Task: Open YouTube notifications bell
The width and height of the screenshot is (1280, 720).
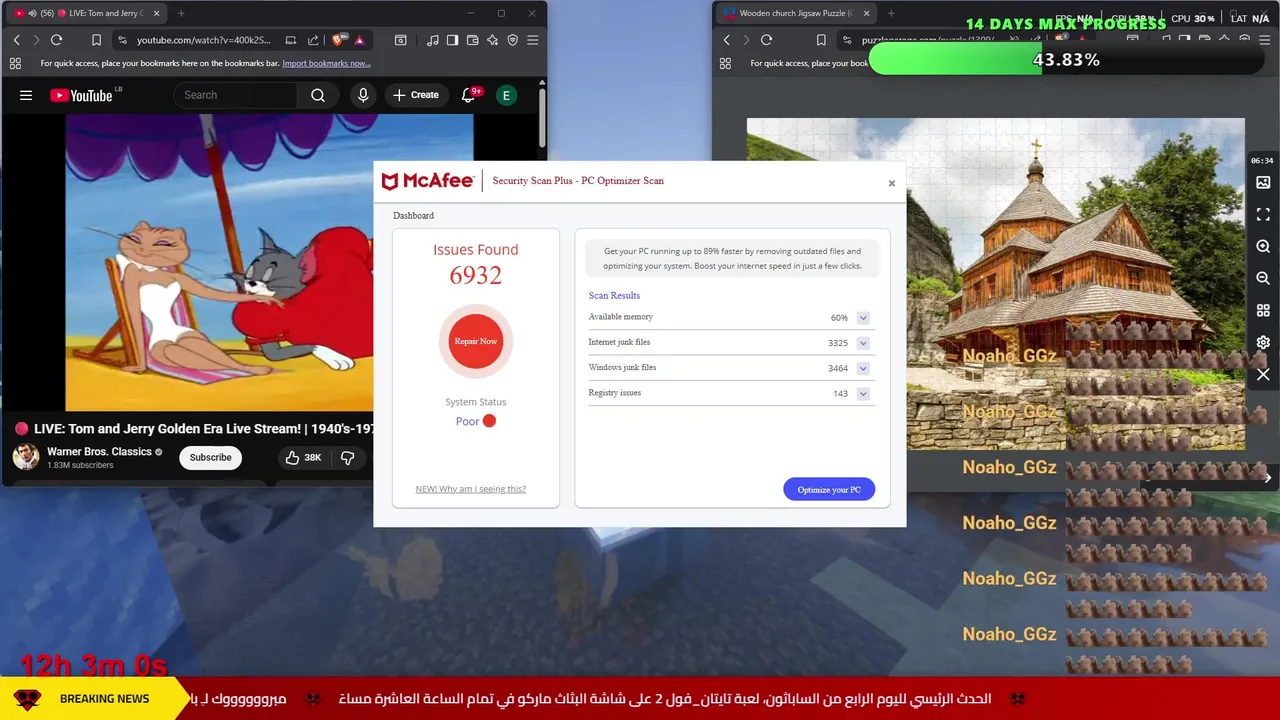Action: (468, 95)
